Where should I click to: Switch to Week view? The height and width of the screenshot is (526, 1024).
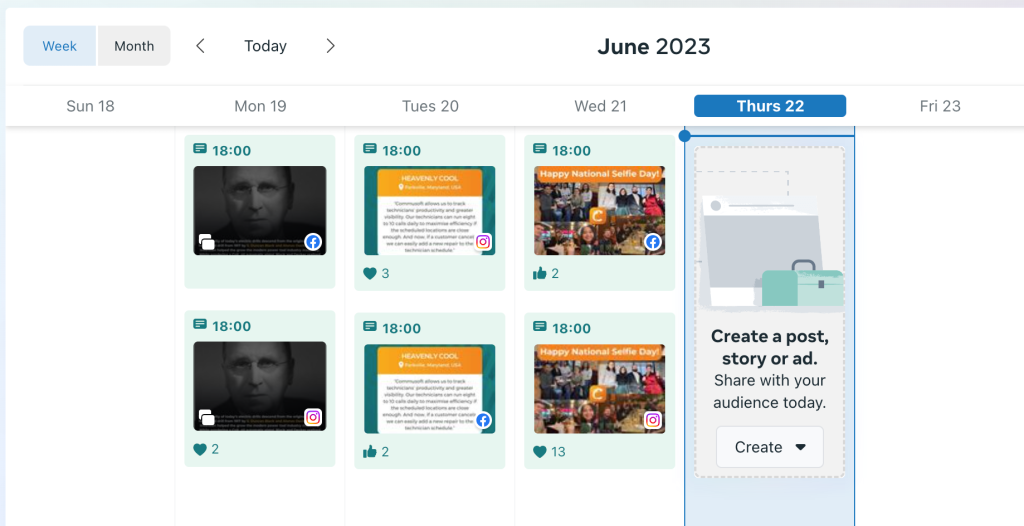tap(60, 46)
